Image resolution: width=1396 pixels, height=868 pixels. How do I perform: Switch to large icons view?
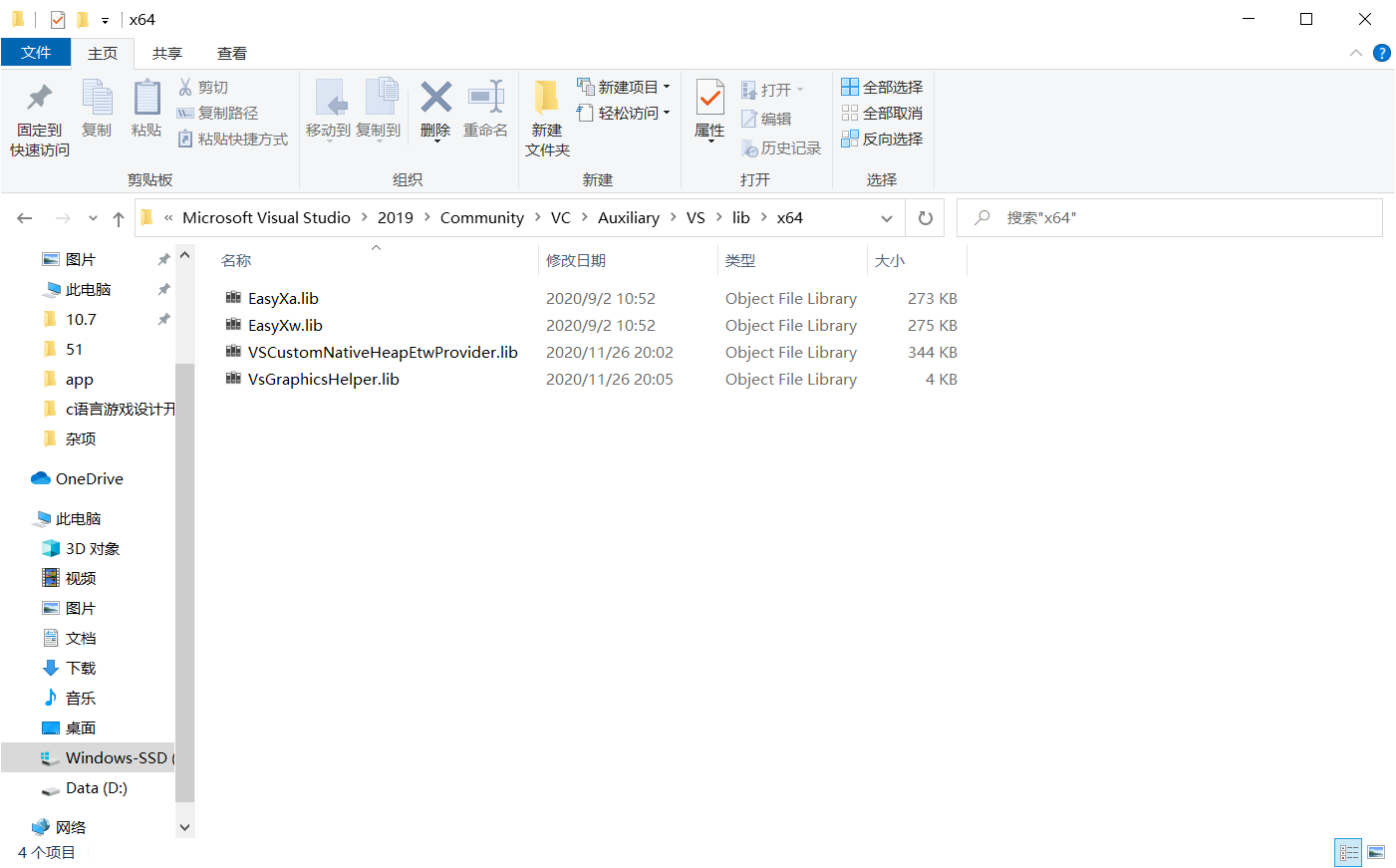[x=1376, y=852]
